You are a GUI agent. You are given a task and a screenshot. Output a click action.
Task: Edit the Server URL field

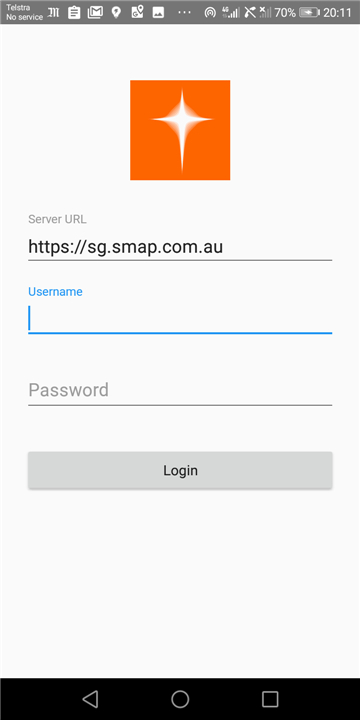180,247
